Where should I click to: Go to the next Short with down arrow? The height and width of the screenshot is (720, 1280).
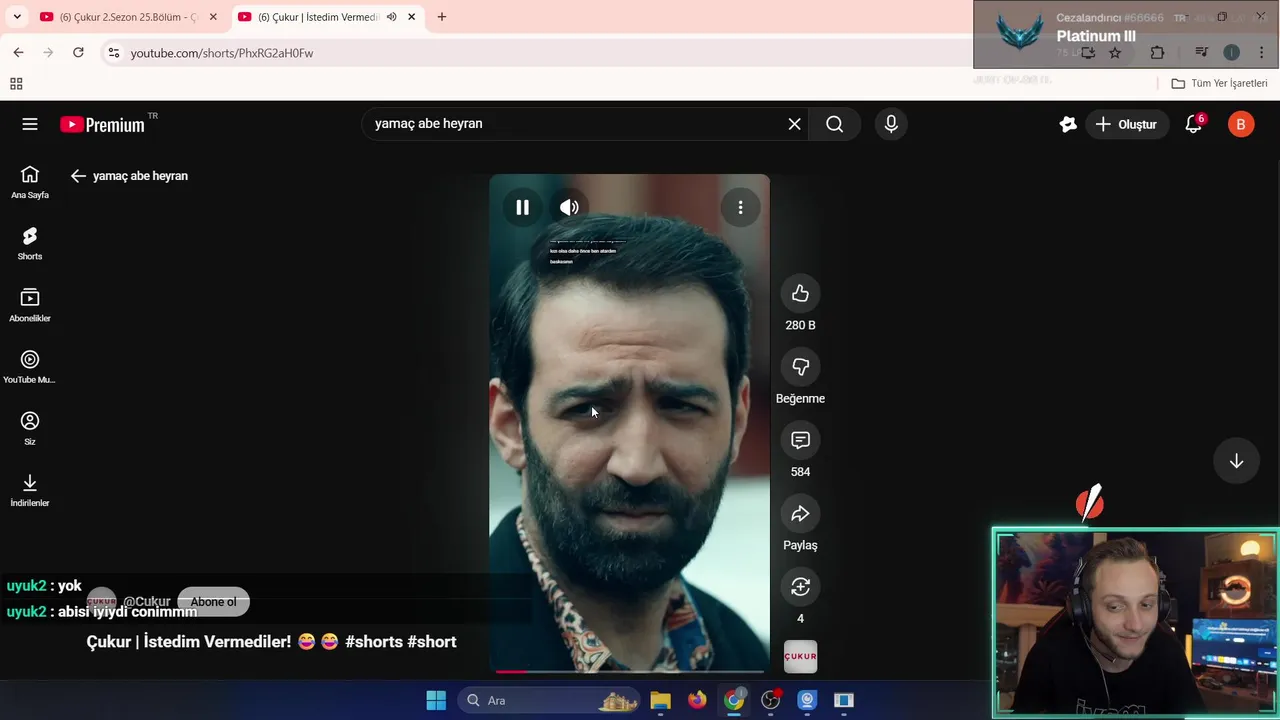click(x=1236, y=461)
